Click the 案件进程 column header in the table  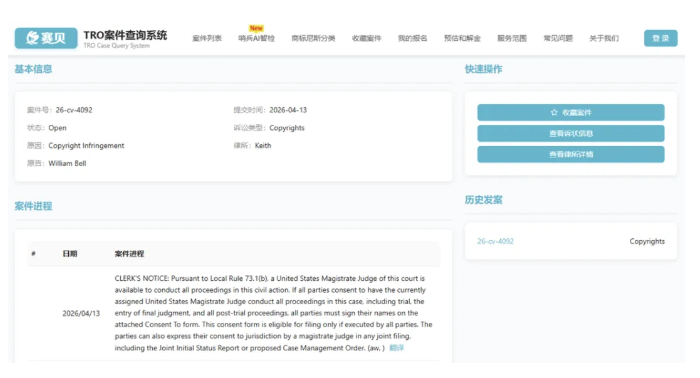point(129,253)
